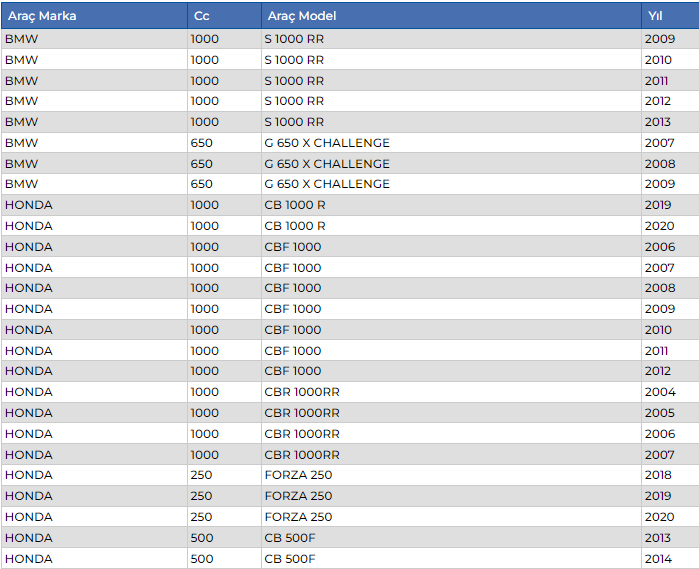The image size is (699, 569).
Task: Click CB 1000 R model for year 2019
Action: pyautogui.click(x=295, y=205)
